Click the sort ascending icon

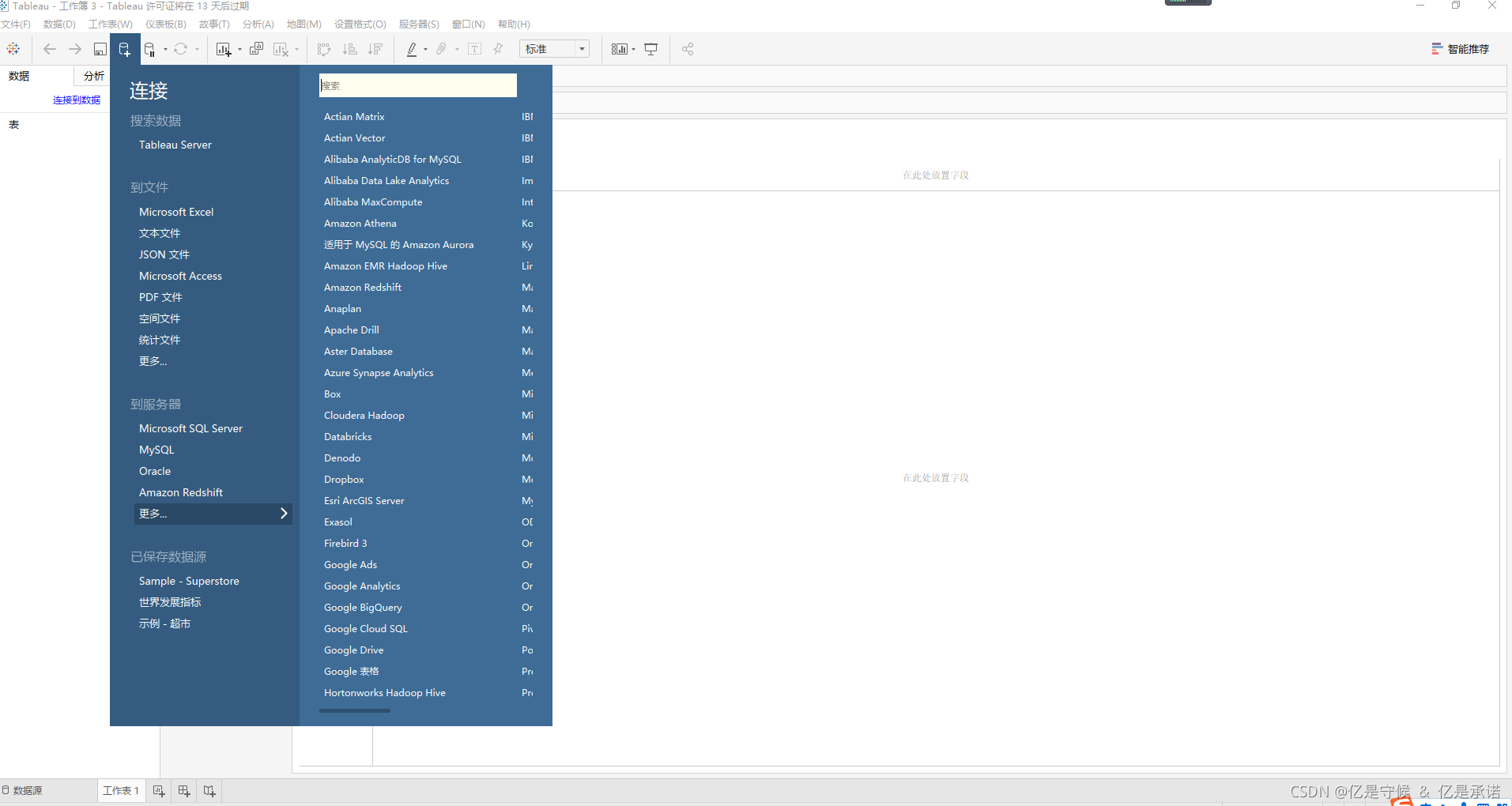click(x=350, y=49)
